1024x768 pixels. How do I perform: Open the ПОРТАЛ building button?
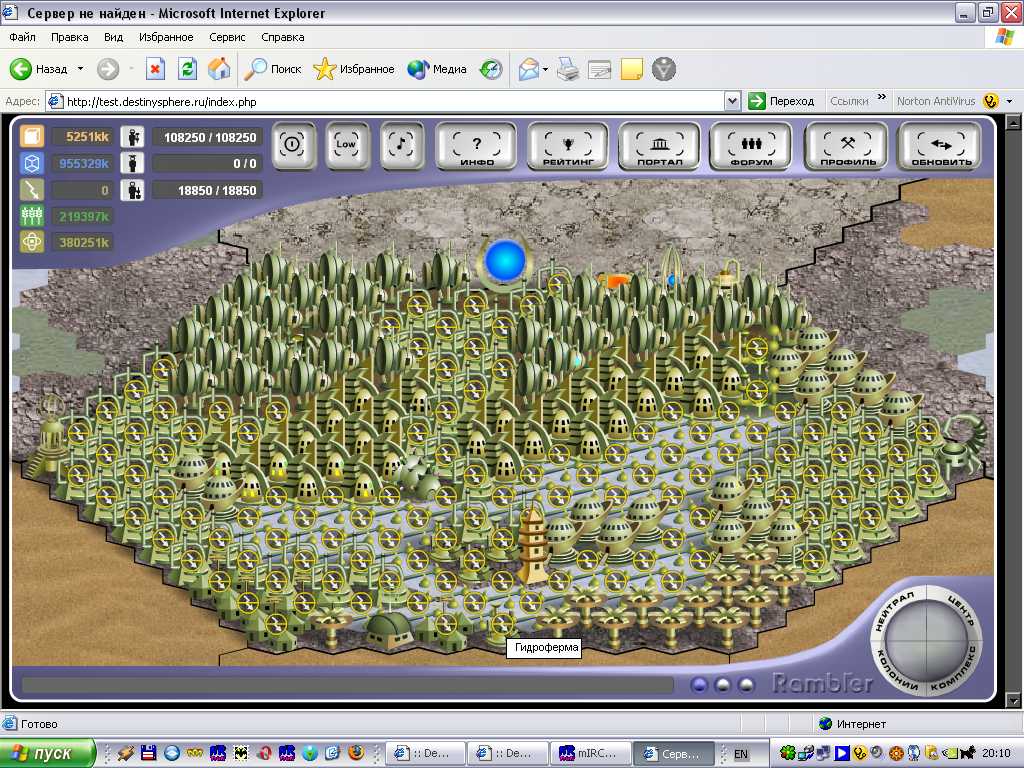point(659,146)
